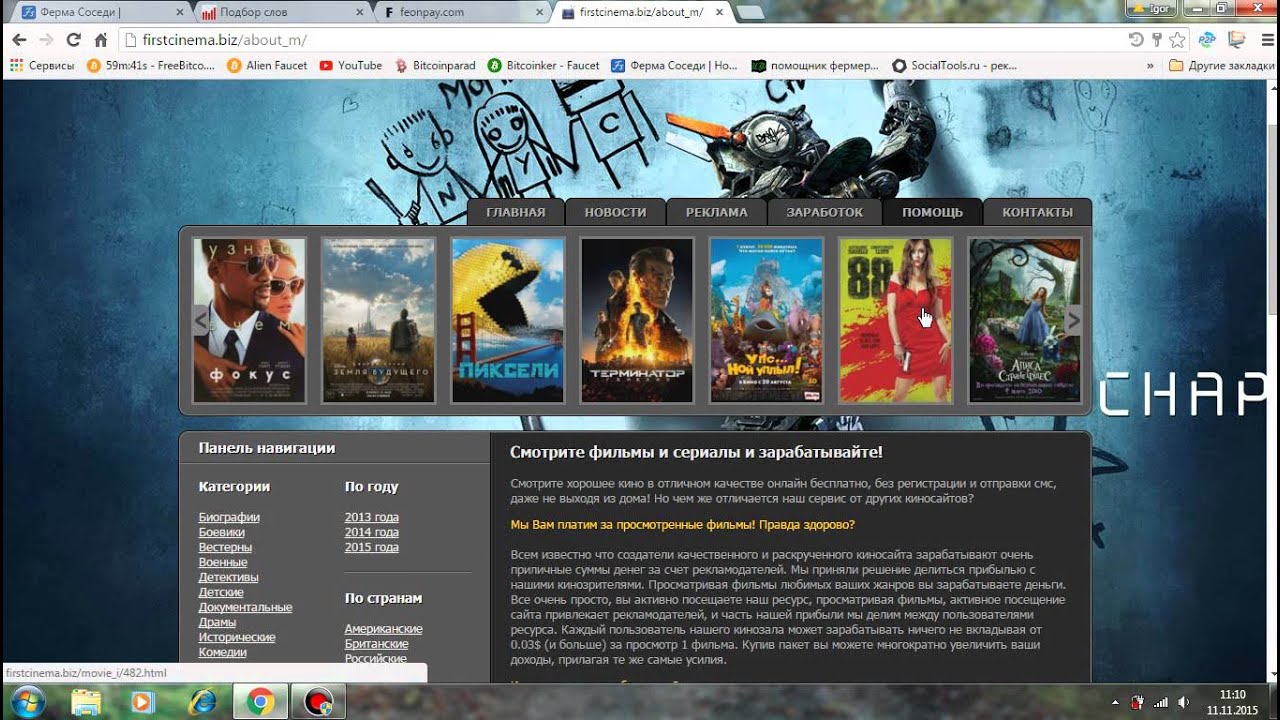Screen dimensions: 1280x720
Task: Open the Bitcoinker - Faucet bookmark
Action: (544, 66)
